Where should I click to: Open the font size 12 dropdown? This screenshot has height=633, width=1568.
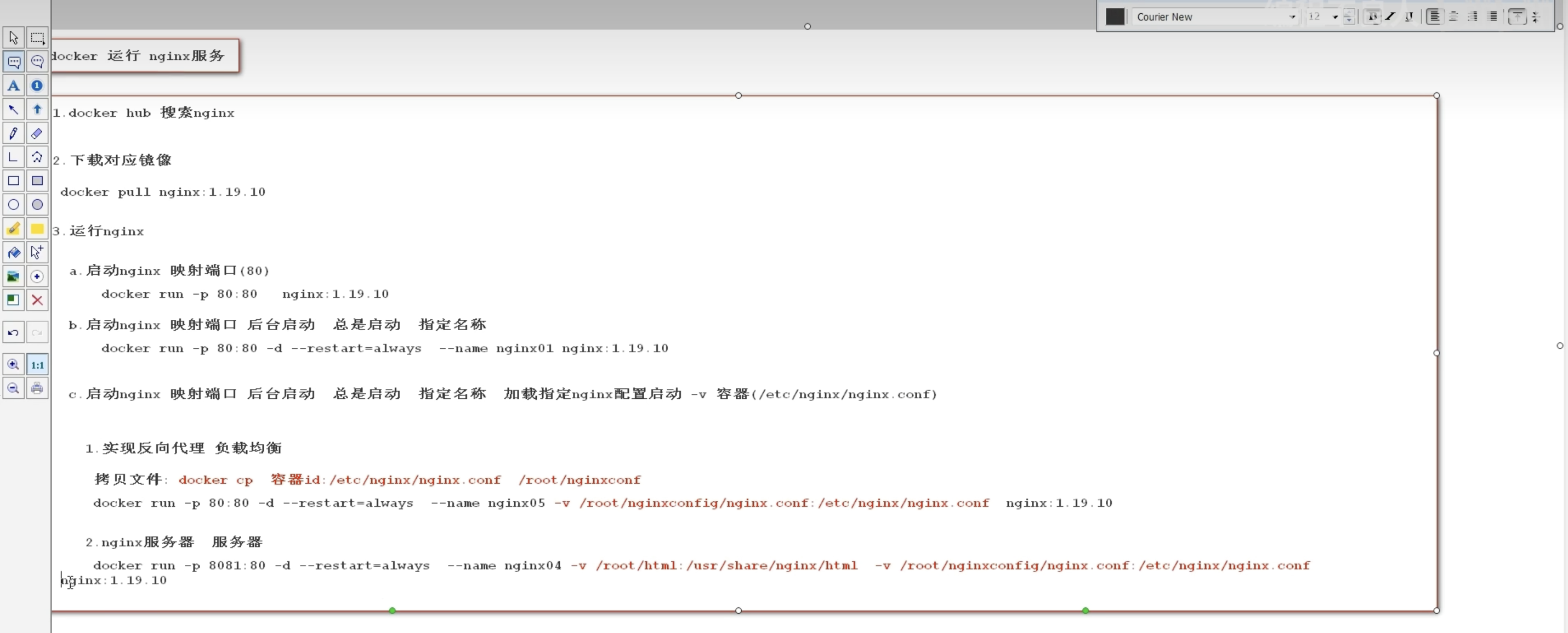(x=1335, y=17)
